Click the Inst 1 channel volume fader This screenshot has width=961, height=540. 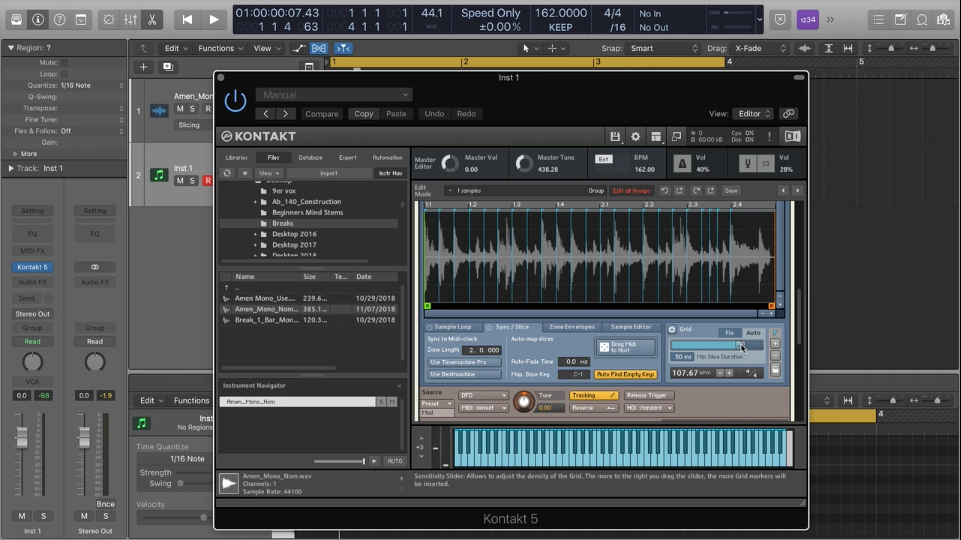click(21, 438)
